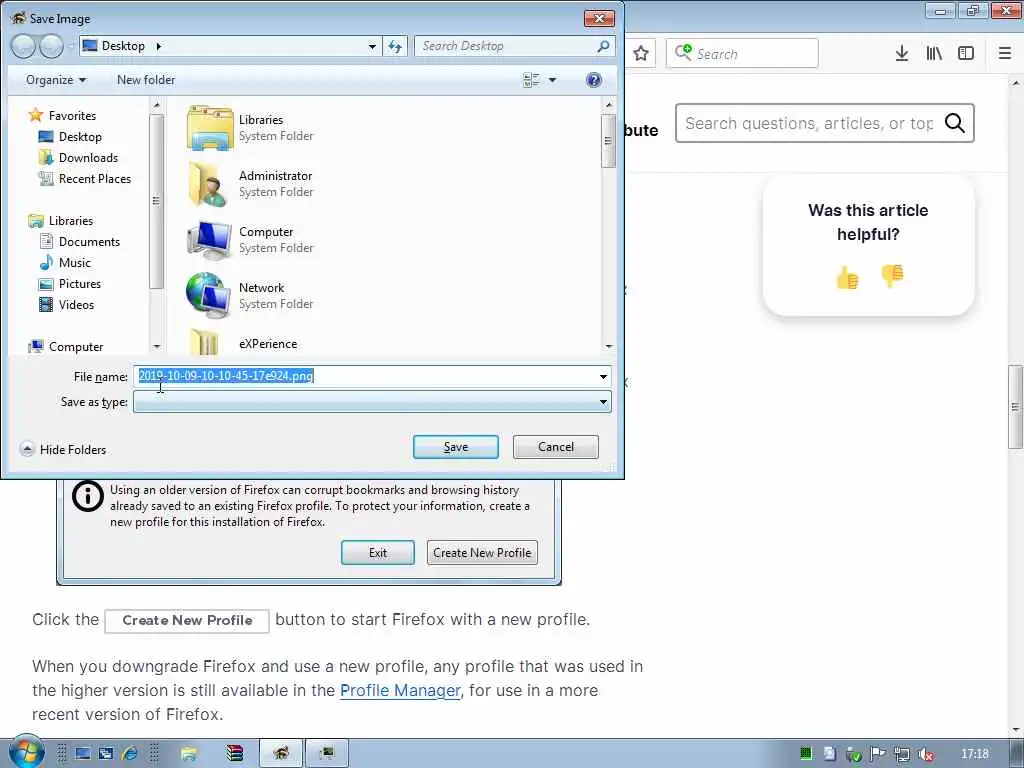Click the magnifier icon in Search Desktop box
Image resolution: width=1024 pixels, height=768 pixels.
tap(603, 46)
